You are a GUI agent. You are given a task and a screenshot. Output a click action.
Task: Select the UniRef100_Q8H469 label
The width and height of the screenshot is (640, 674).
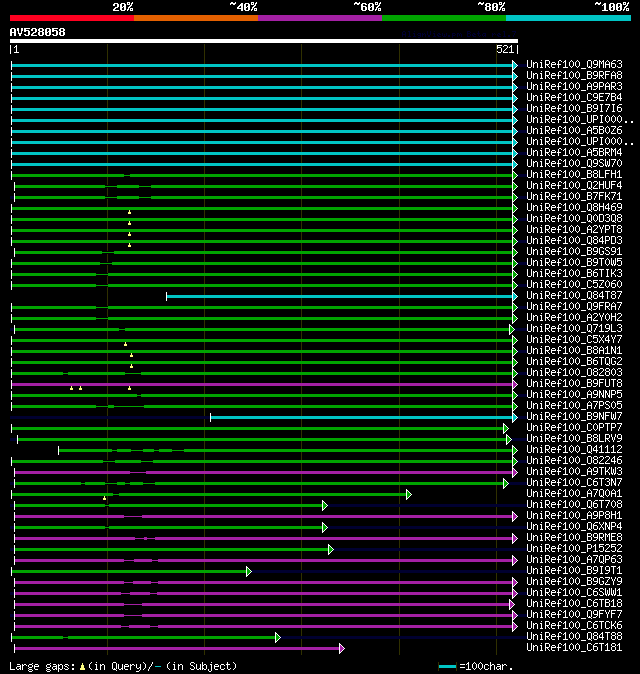tap(574, 208)
